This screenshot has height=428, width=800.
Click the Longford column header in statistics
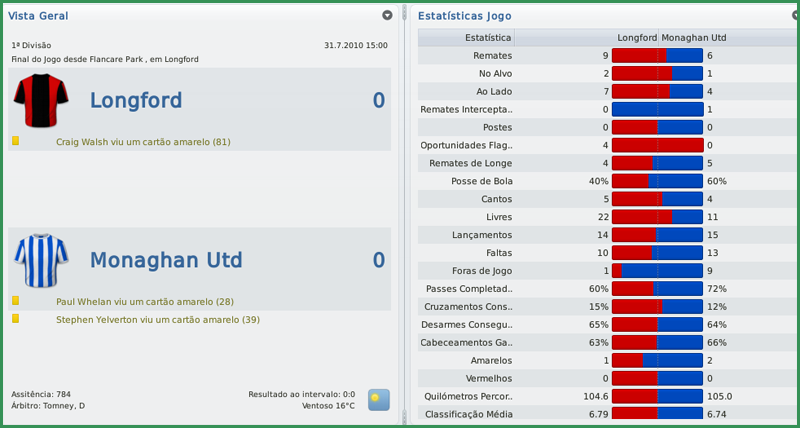tap(637, 38)
